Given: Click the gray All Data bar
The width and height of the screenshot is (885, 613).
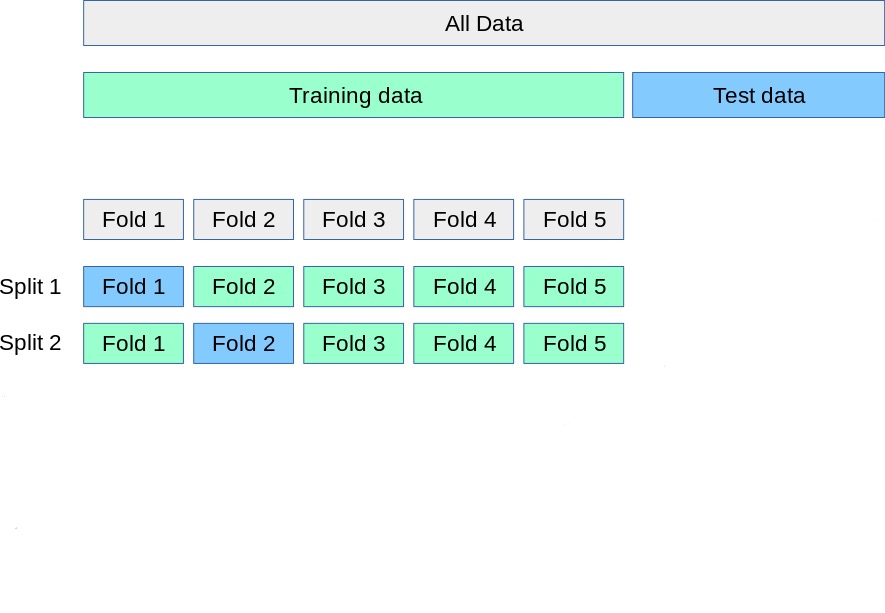Looking at the screenshot, I should tap(483, 24).
